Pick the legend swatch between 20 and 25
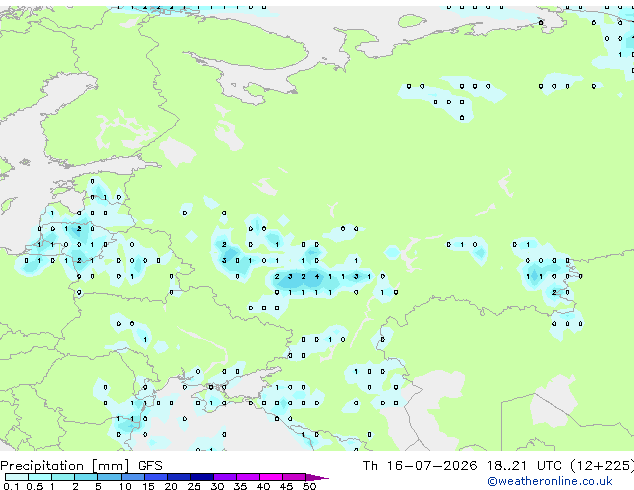This screenshot has width=634, height=490. pos(179,477)
